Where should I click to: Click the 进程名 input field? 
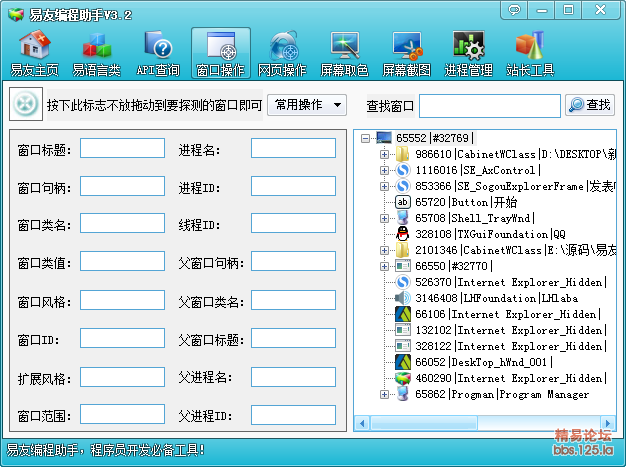tap(293, 148)
